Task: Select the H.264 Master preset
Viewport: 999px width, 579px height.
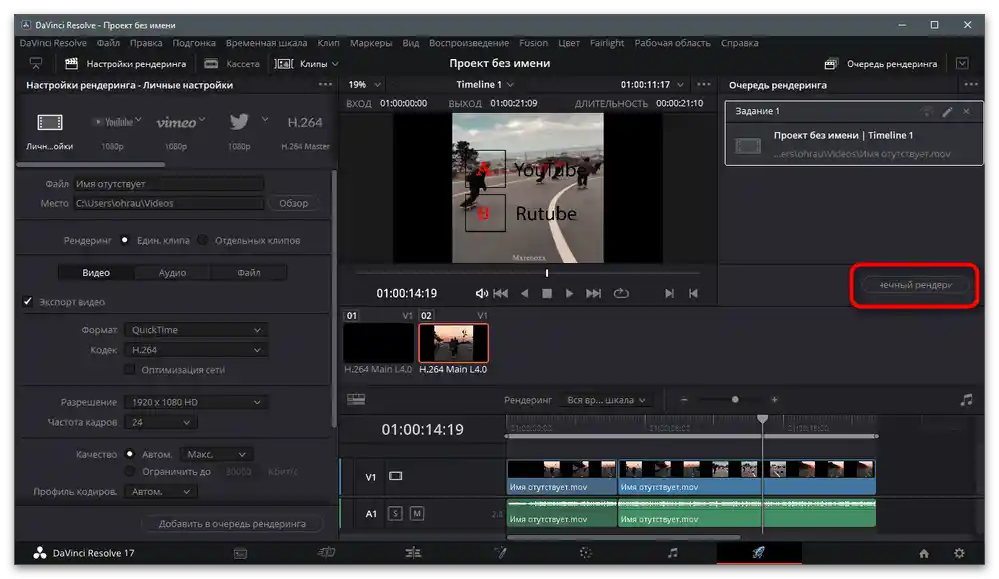Action: click(305, 122)
